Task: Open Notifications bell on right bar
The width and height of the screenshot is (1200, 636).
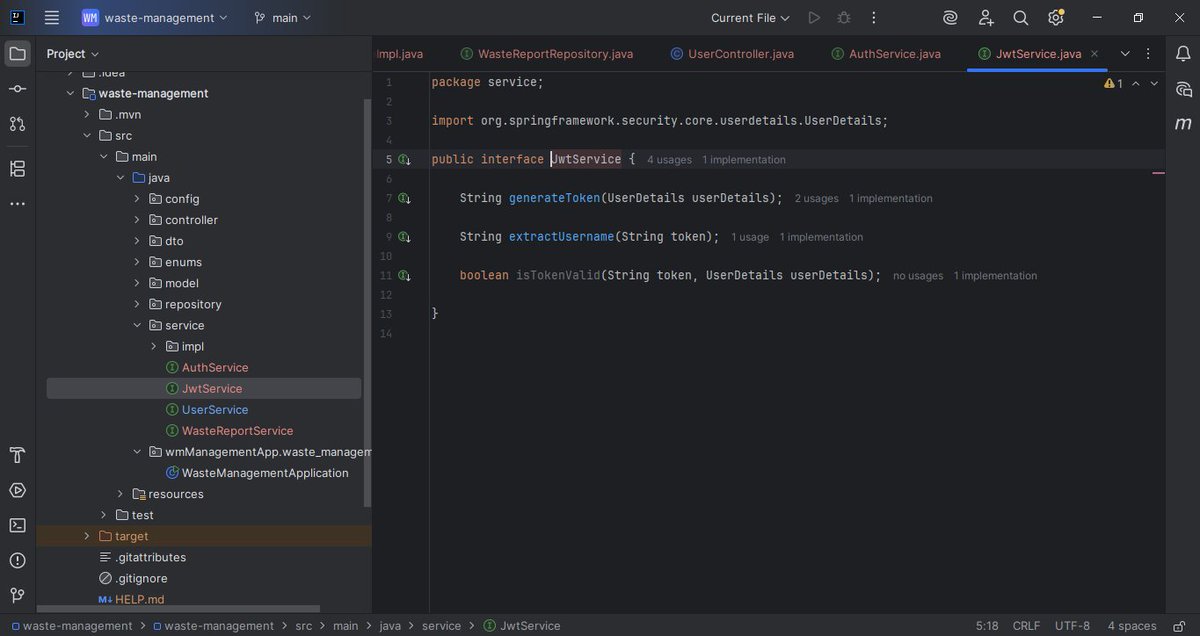Action: [1183, 54]
